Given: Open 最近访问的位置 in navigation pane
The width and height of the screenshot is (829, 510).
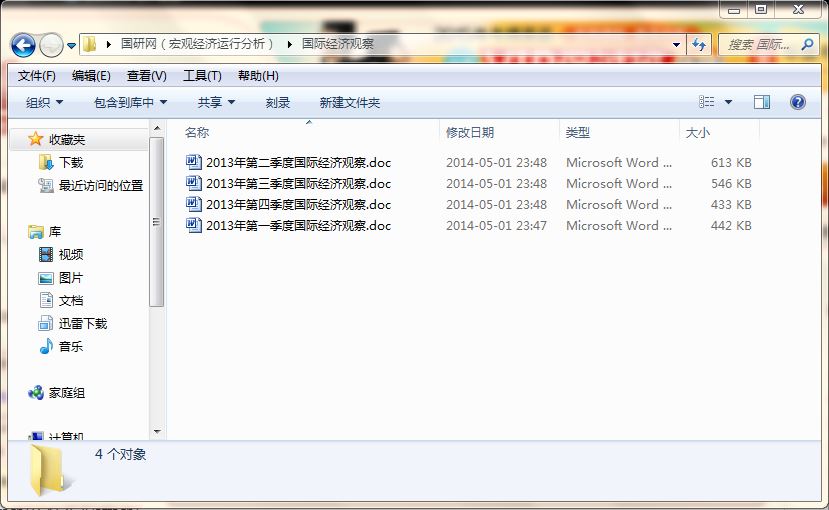Looking at the screenshot, I should pos(100,186).
